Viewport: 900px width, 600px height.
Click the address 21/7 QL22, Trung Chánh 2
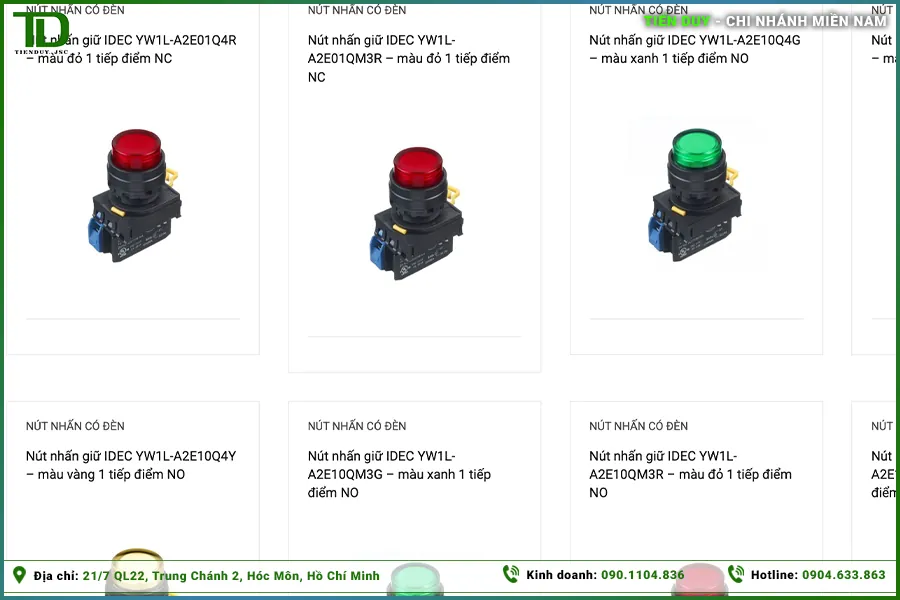(231, 575)
